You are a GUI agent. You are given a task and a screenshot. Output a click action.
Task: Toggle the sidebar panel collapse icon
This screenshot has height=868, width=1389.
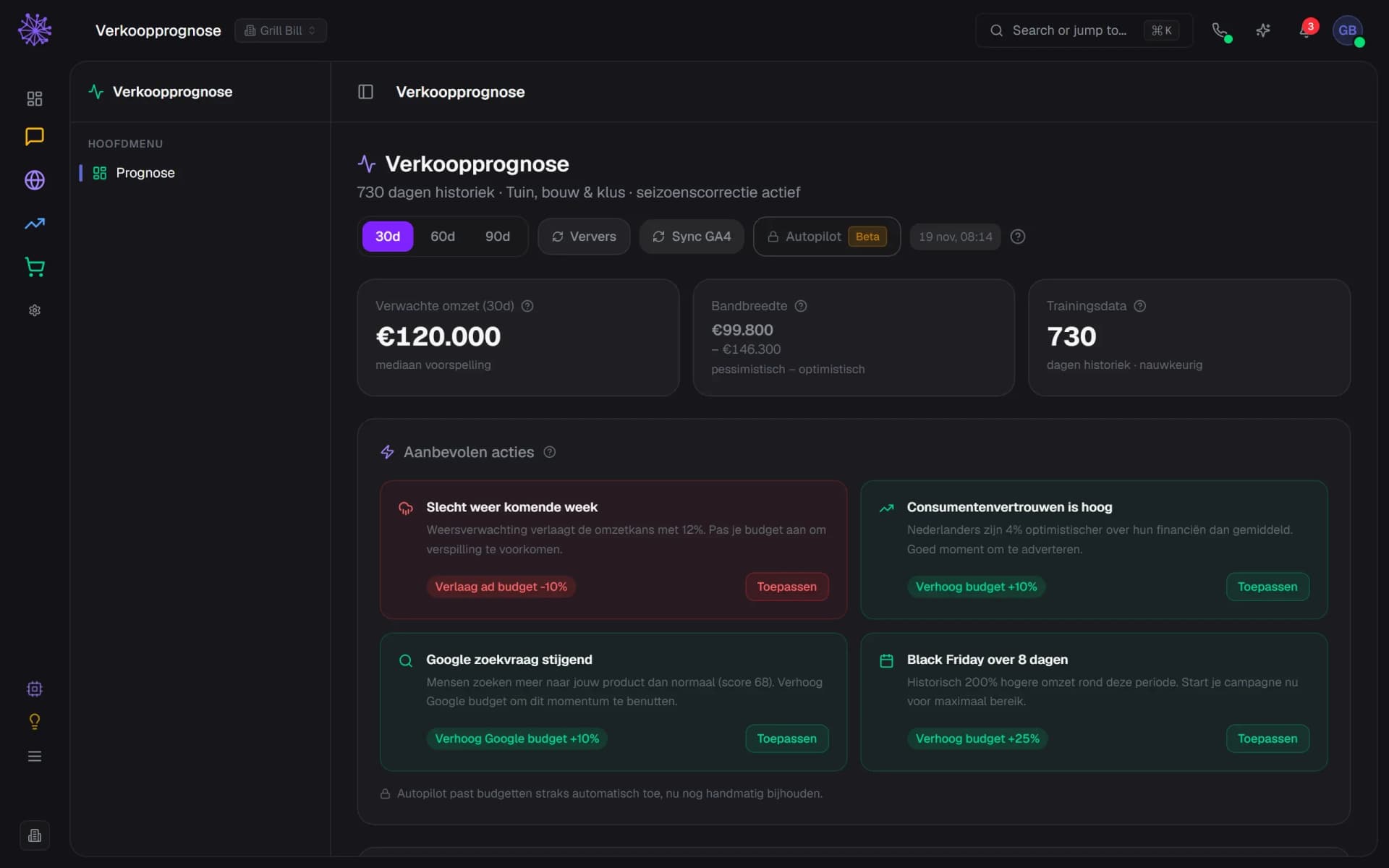365,92
